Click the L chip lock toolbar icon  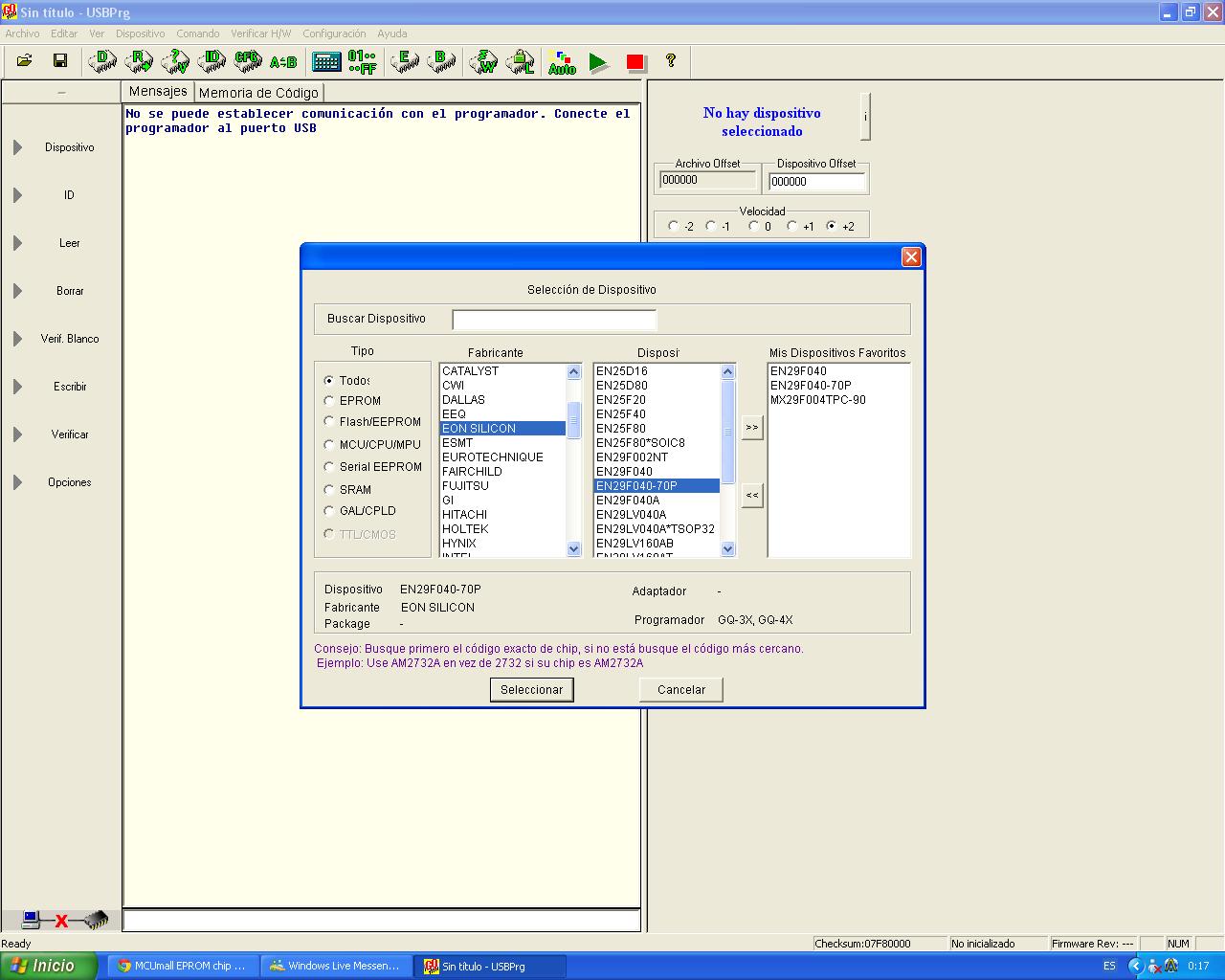click(x=521, y=61)
